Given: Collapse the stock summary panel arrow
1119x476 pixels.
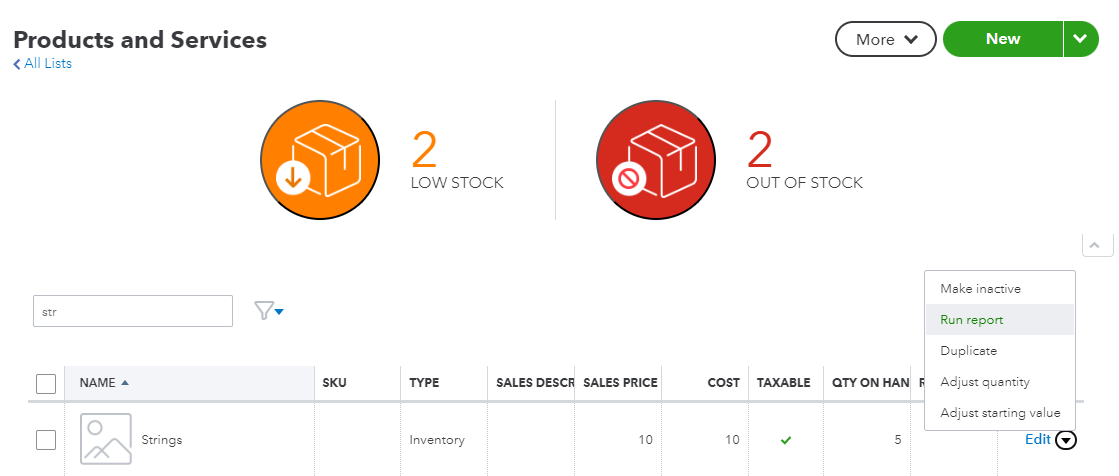Looking at the screenshot, I should (1096, 245).
